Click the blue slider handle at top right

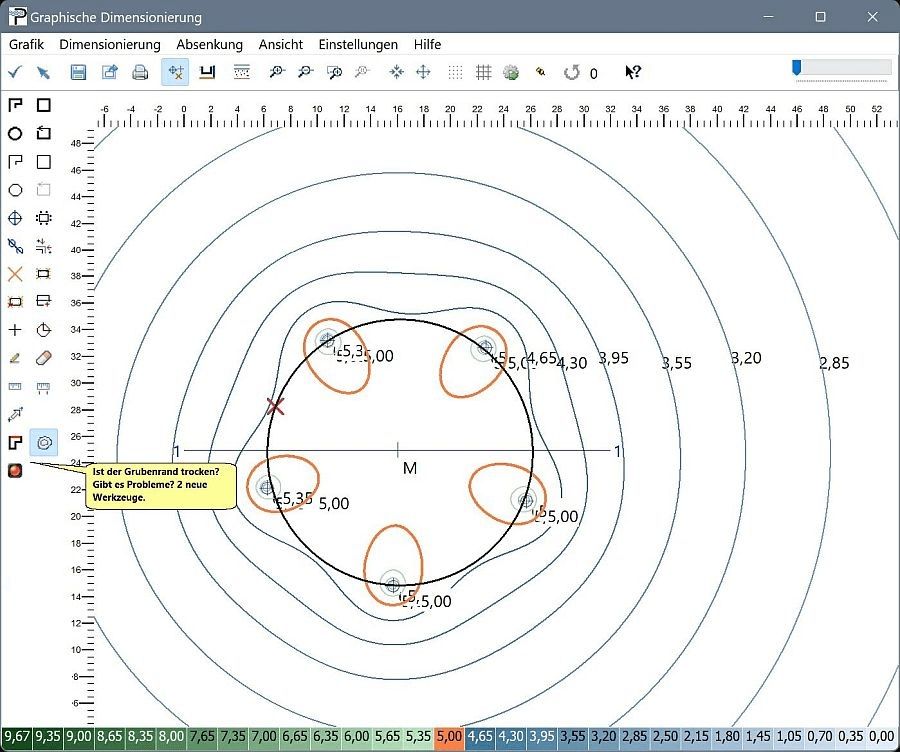point(796,67)
